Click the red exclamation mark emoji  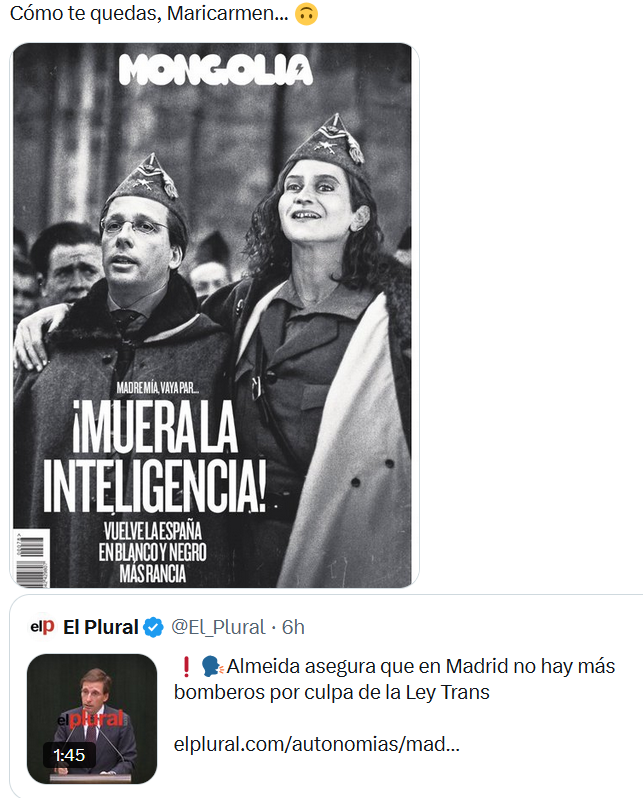pyautogui.click(x=186, y=666)
